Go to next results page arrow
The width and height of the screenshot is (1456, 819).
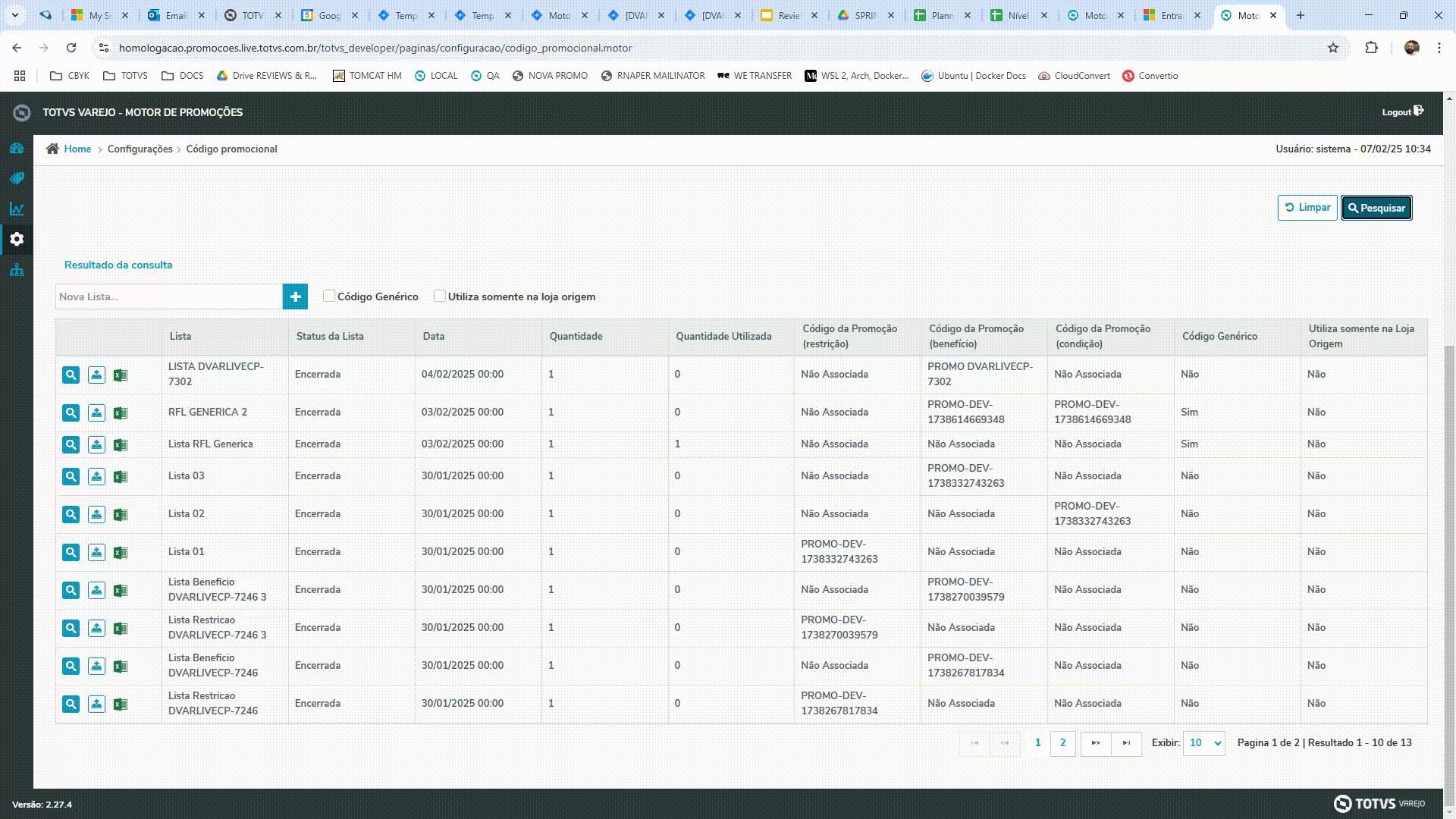1096,743
